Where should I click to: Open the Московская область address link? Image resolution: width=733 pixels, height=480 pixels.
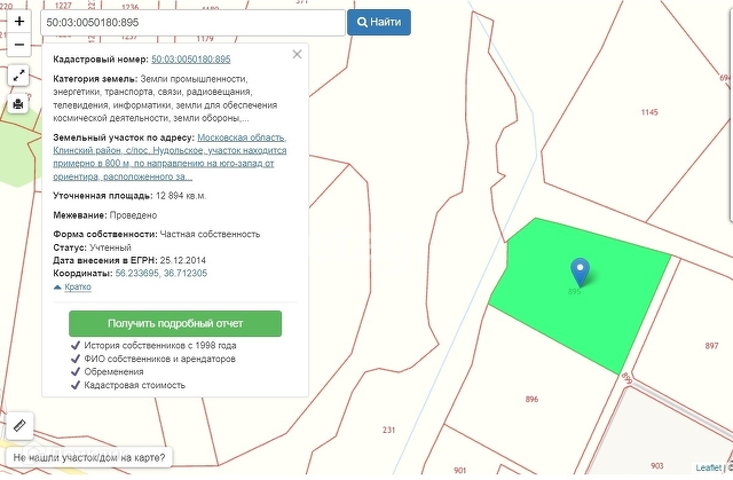[241, 137]
